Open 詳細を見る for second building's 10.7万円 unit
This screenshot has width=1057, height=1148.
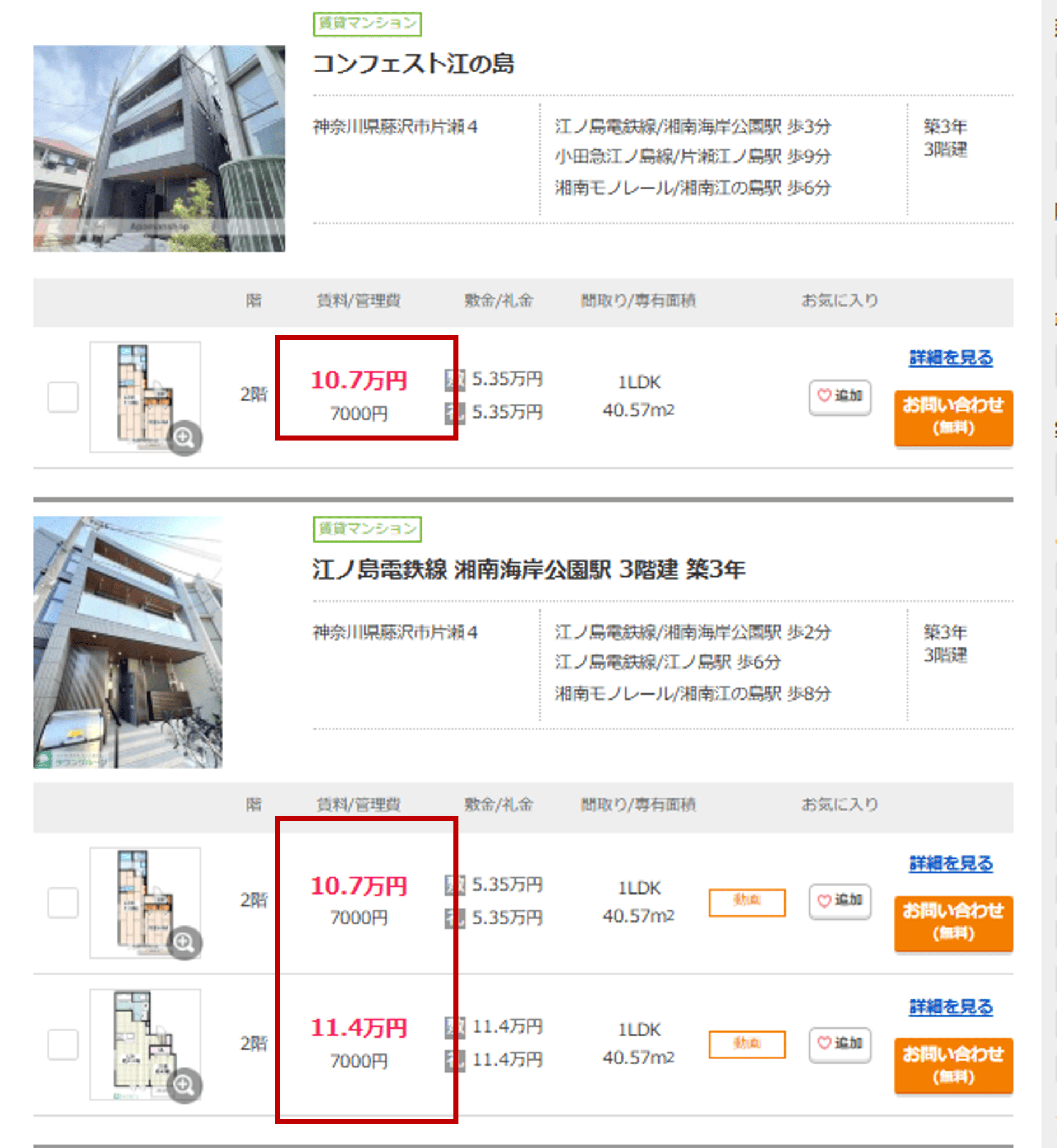950,863
